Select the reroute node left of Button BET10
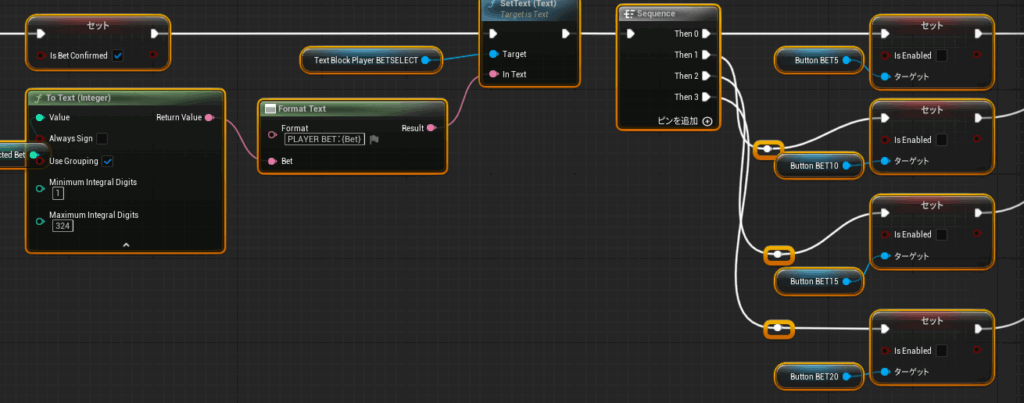Screen dimensions: 1024x403 pos(767,149)
